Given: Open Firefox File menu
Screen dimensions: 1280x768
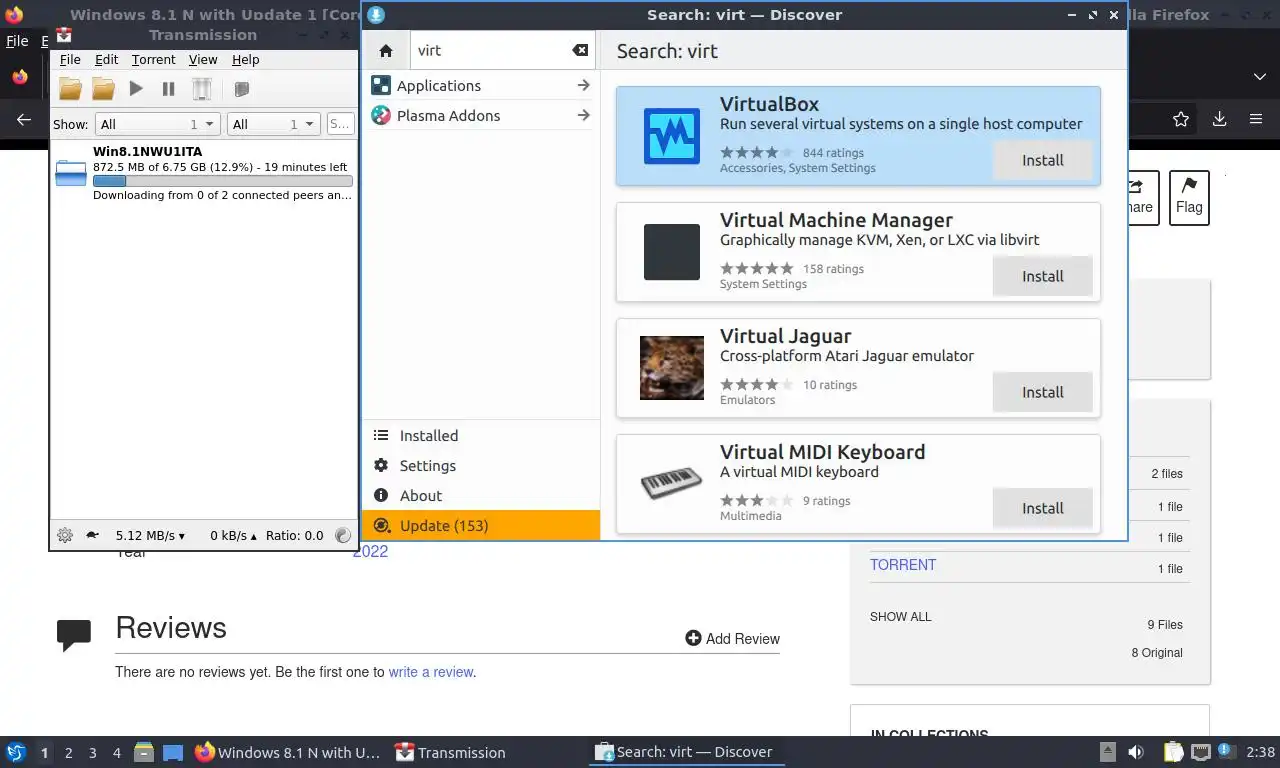Looking at the screenshot, I should 17,41.
